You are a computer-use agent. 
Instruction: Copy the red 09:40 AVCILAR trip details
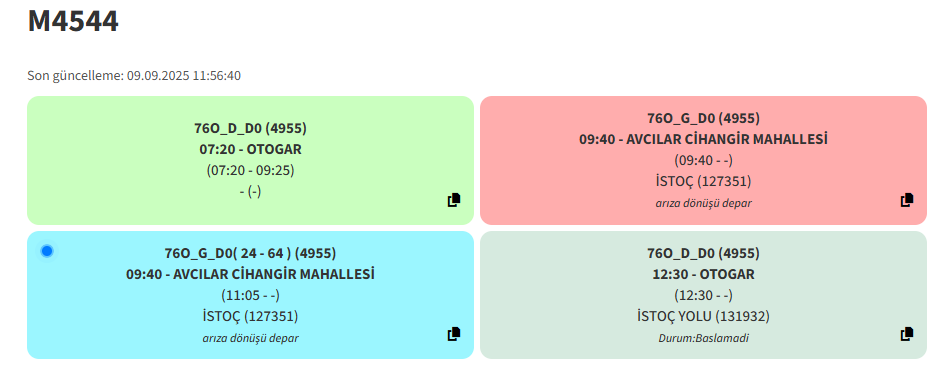tap(907, 200)
